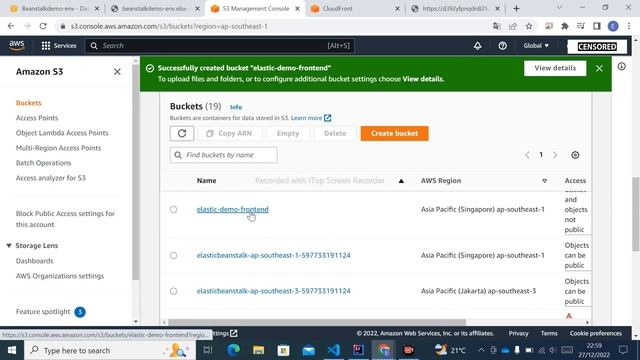Select radio for elastic-demo-frontend bucket

[173, 209]
